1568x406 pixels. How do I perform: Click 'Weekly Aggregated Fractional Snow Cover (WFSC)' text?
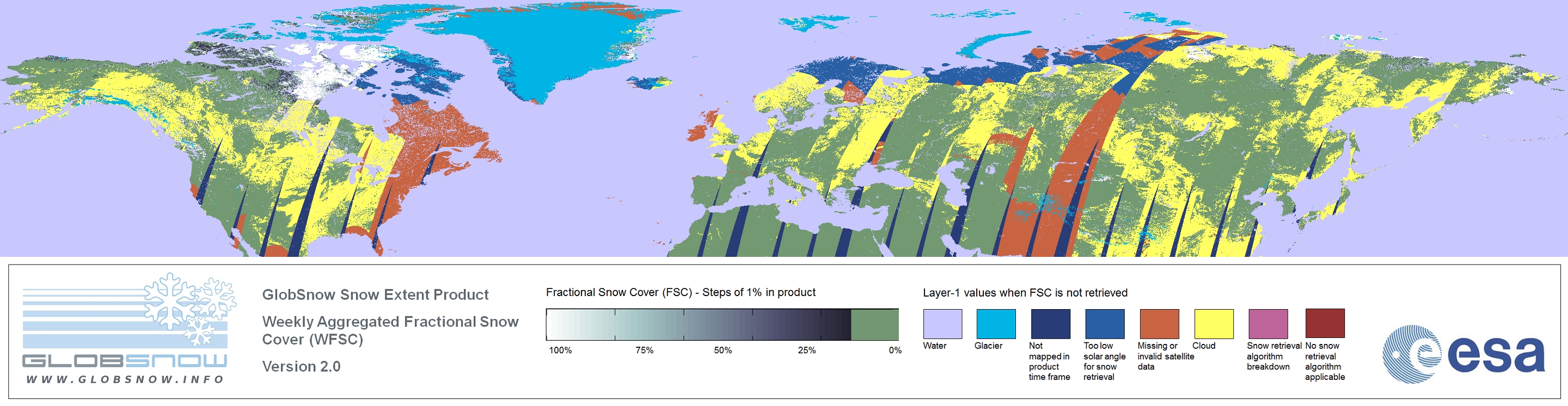pyautogui.click(x=390, y=330)
